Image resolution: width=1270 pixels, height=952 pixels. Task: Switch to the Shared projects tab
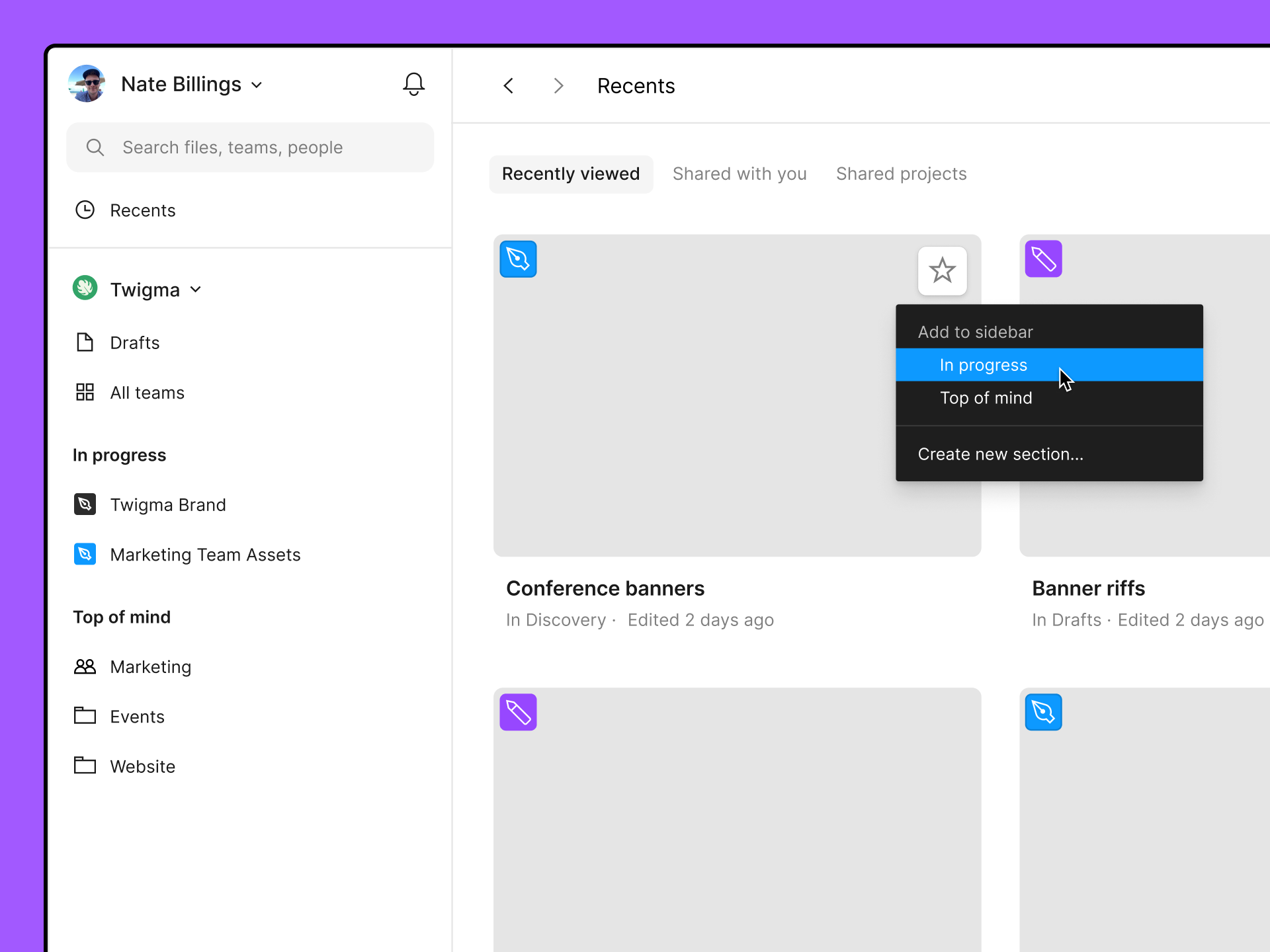(x=901, y=173)
